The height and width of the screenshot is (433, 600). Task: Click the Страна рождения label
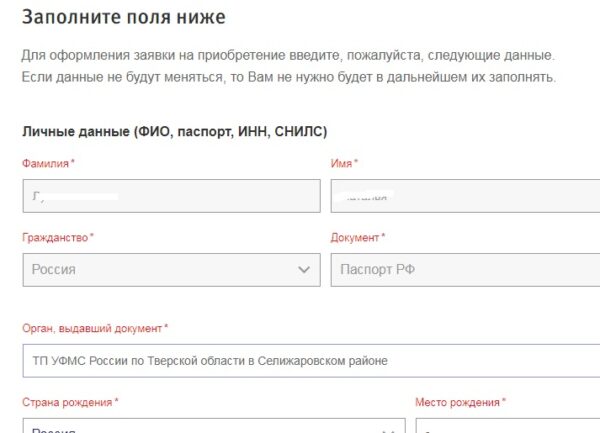[69, 402]
